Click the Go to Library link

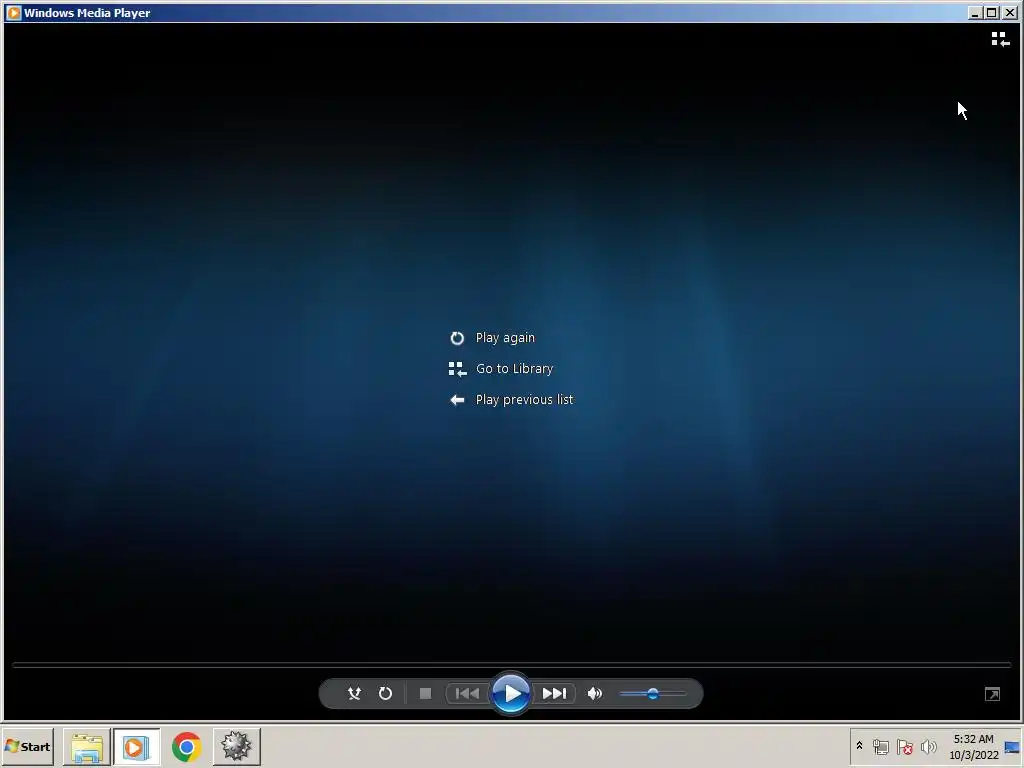click(514, 369)
